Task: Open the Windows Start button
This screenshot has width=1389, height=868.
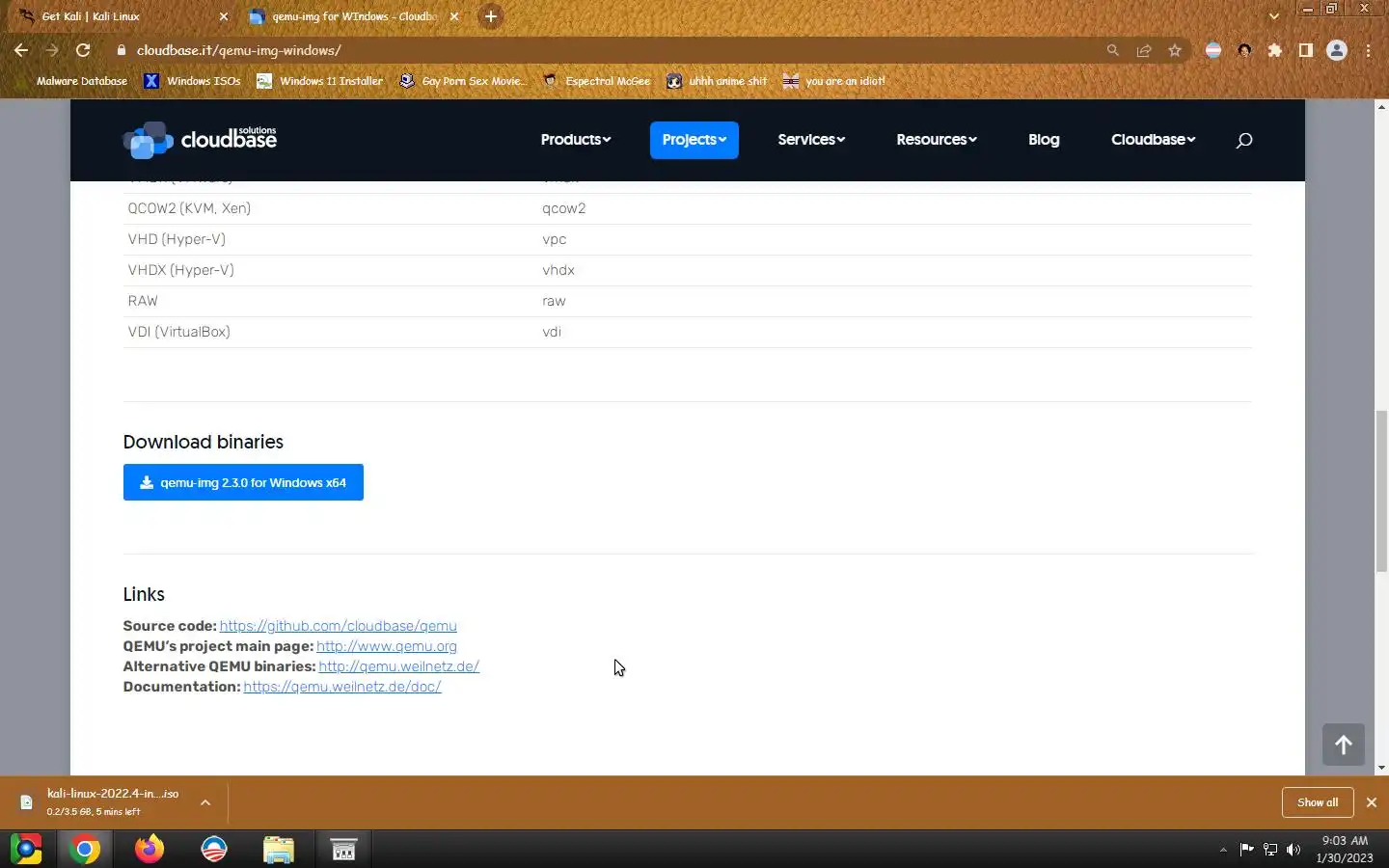Action: pyautogui.click(x=26, y=849)
